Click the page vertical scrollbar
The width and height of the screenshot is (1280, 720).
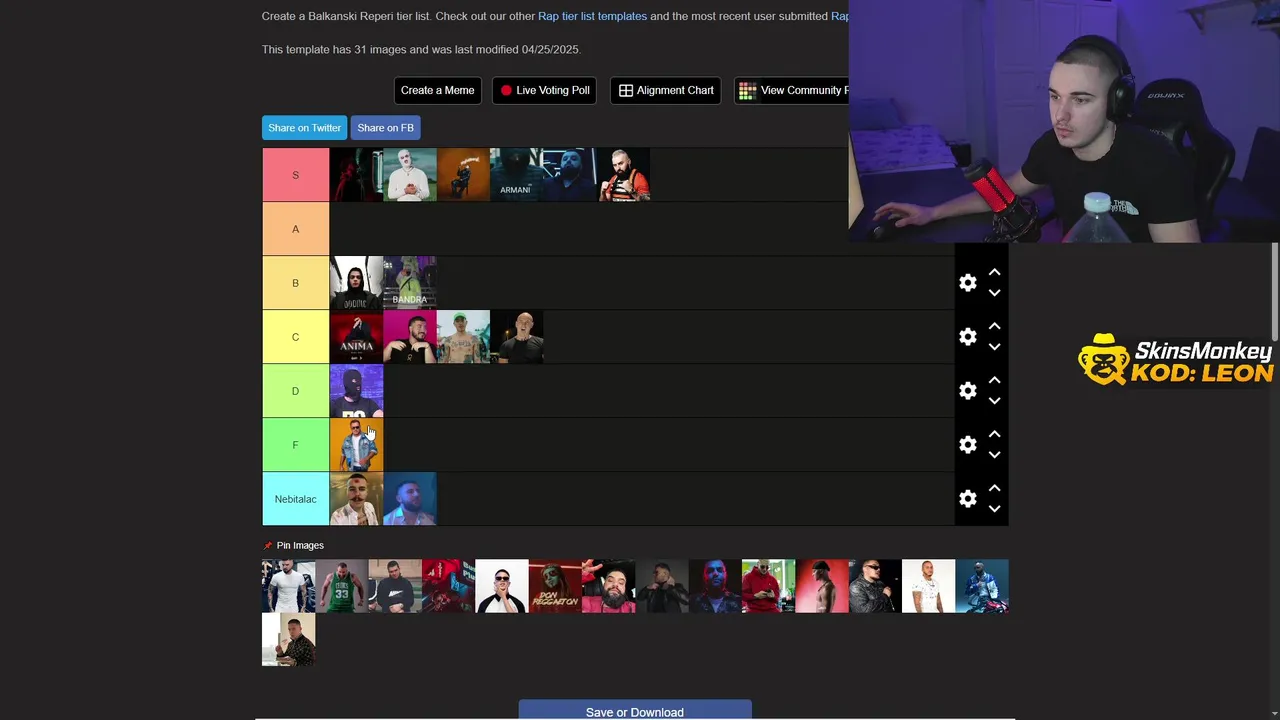click(1275, 290)
